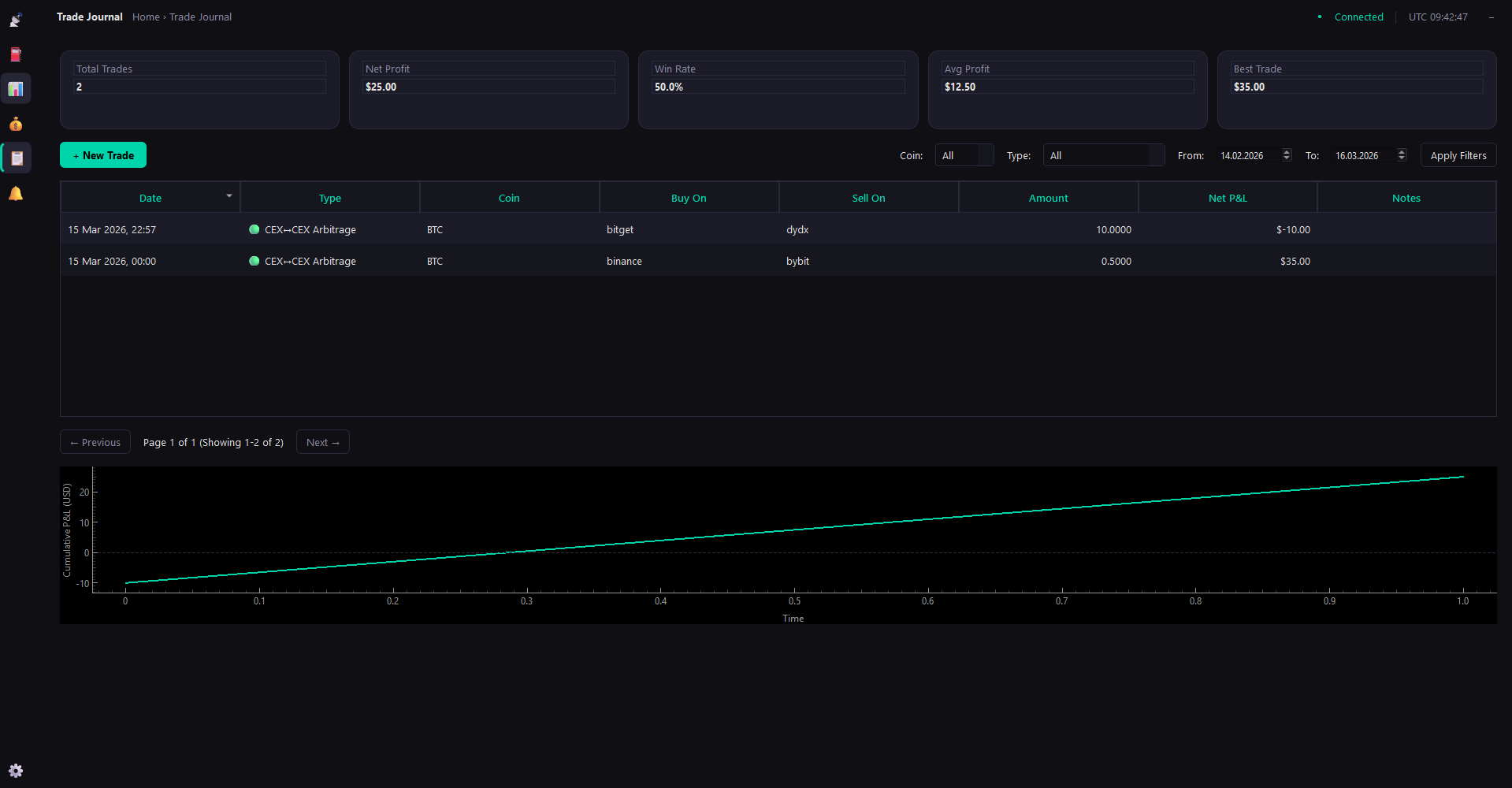The width and height of the screenshot is (1512, 788).
Task: Click the green indicator on the first trade row
Action: point(254,229)
